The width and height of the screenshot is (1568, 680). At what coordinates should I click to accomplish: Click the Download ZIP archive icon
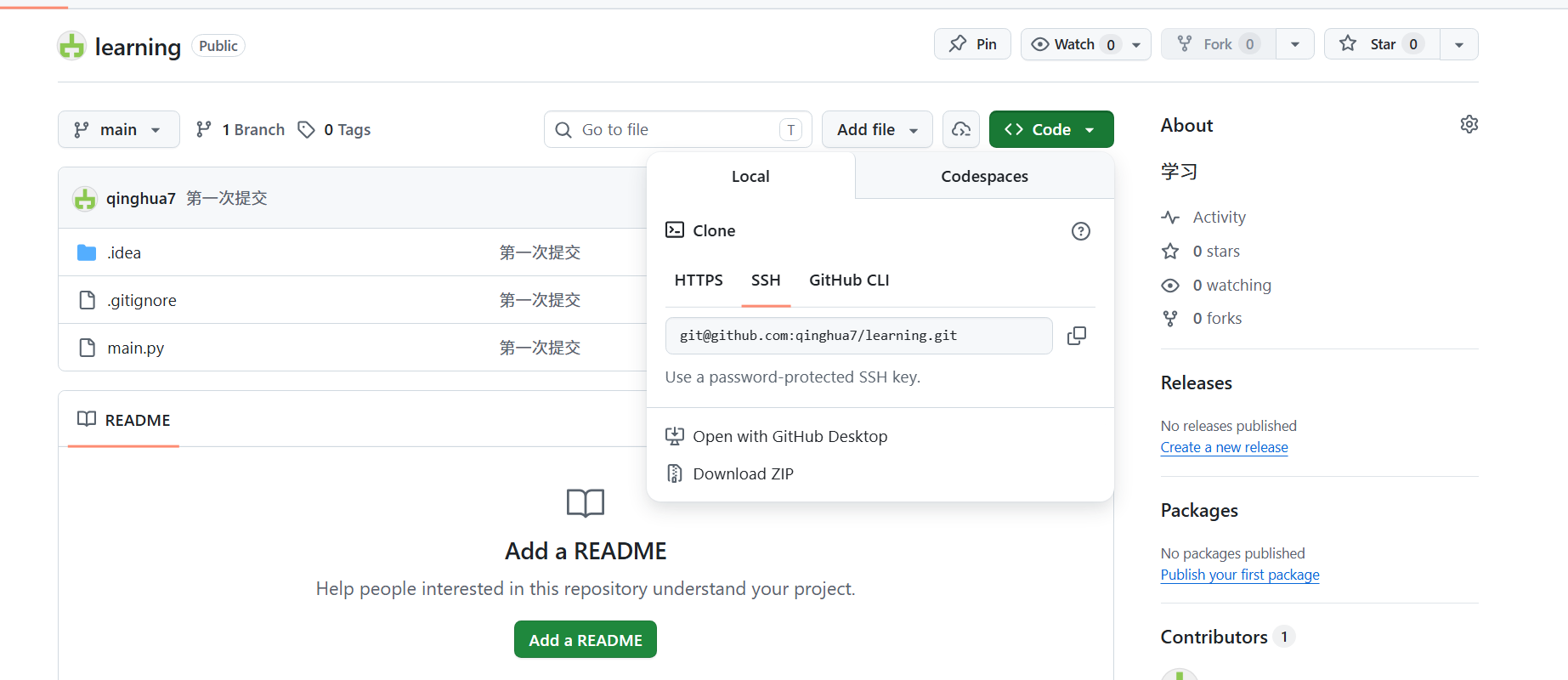(675, 473)
